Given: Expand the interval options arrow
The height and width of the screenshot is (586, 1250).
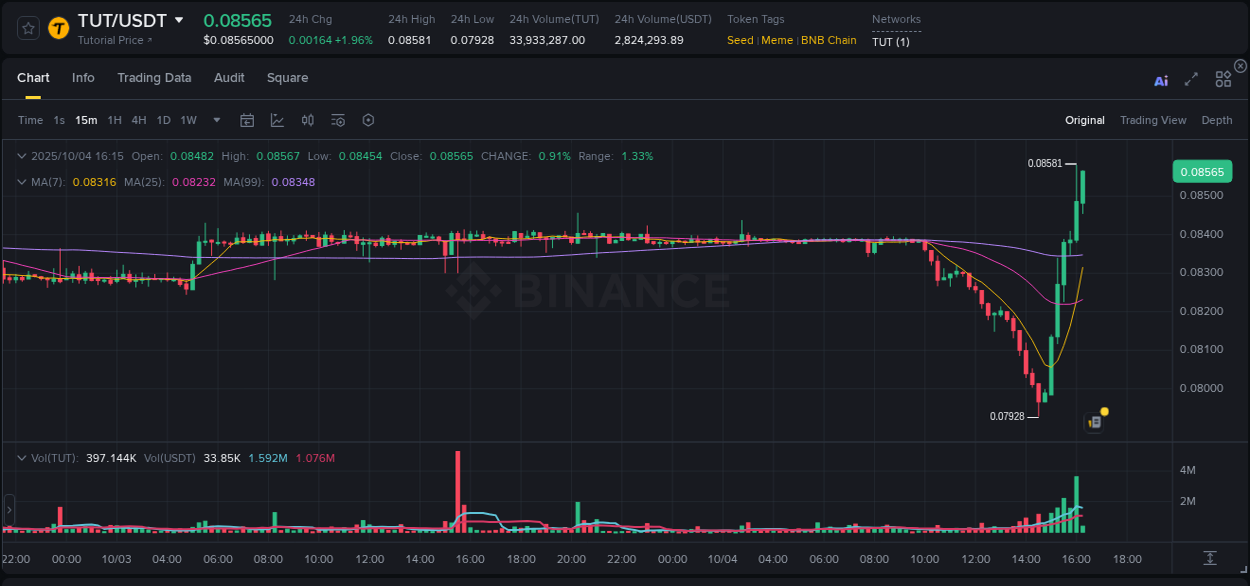Looking at the screenshot, I should point(215,120).
